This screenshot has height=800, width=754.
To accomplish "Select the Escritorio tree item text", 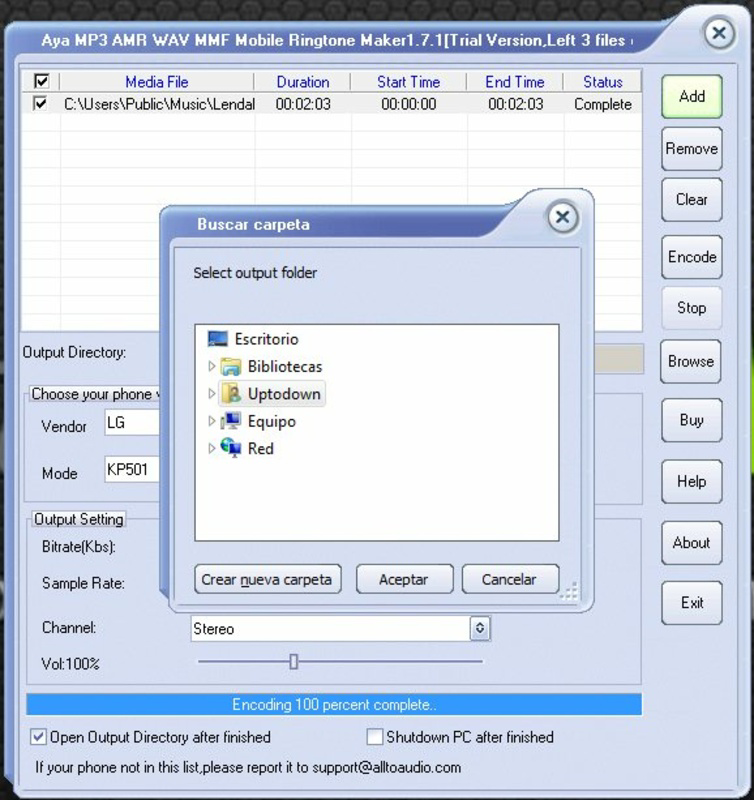I will pos(266,339).
